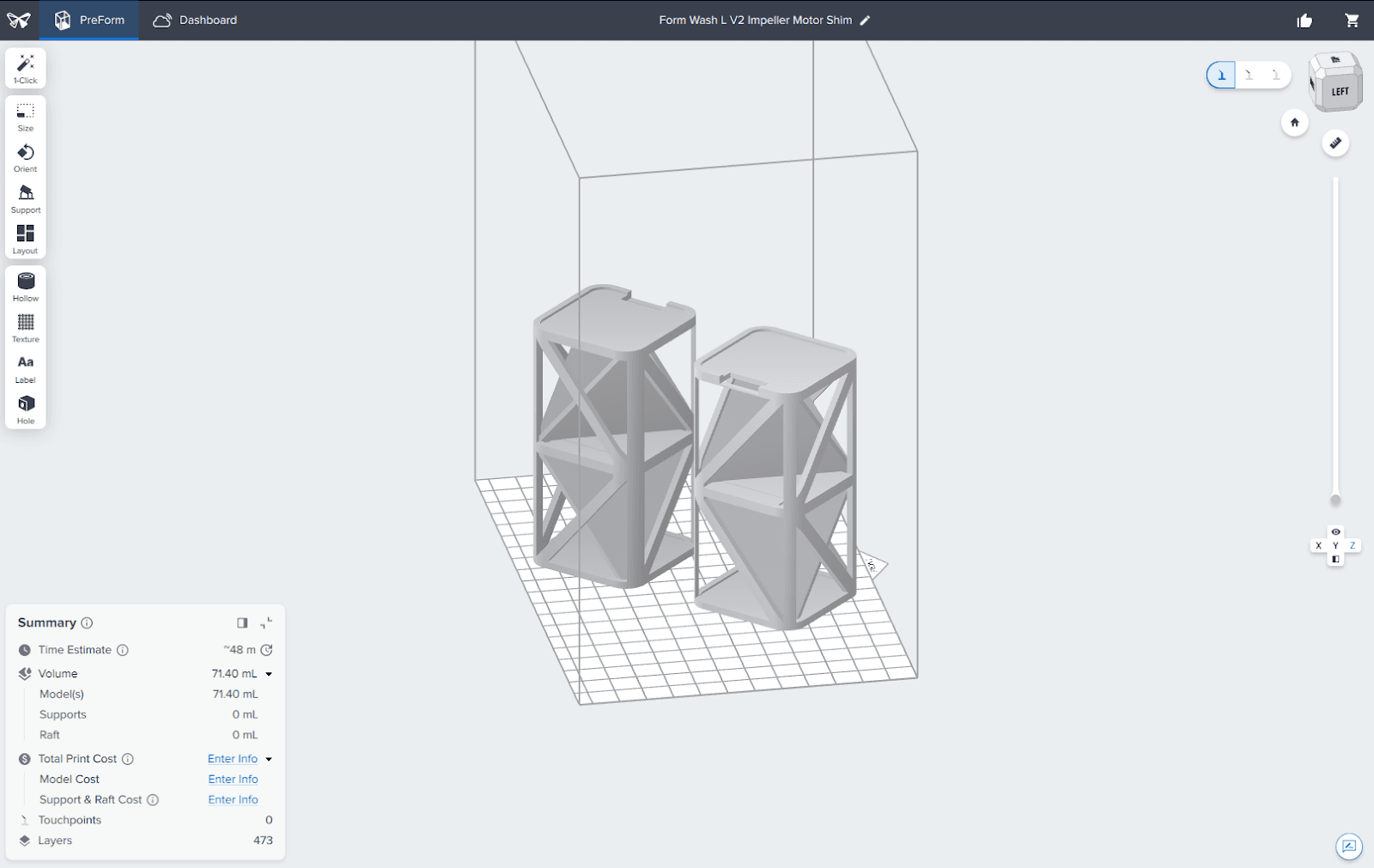This screenshot has height=868, width=1374.
Task: Open the Orient tool
Action: tap(26, 158)
